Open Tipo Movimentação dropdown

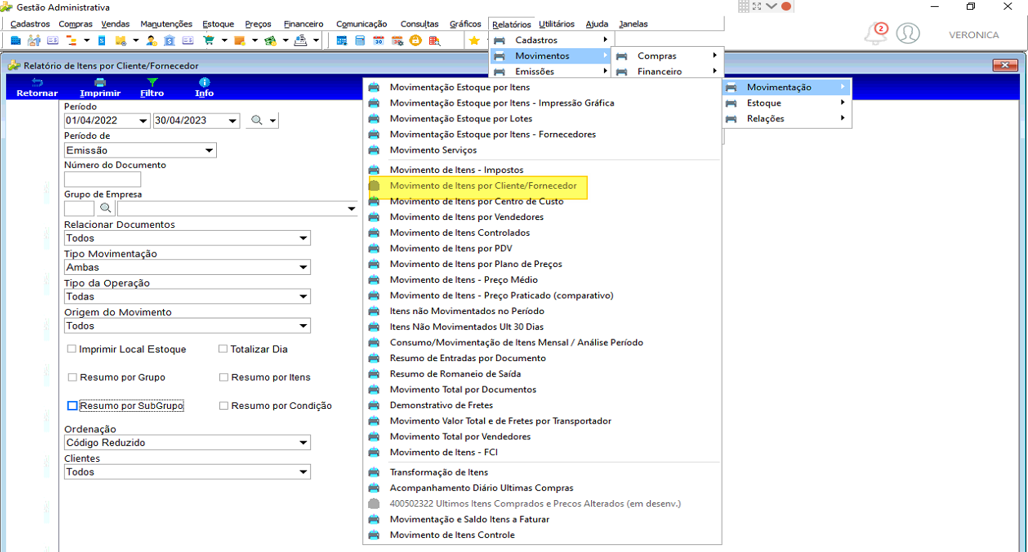[x=303, y=267]
